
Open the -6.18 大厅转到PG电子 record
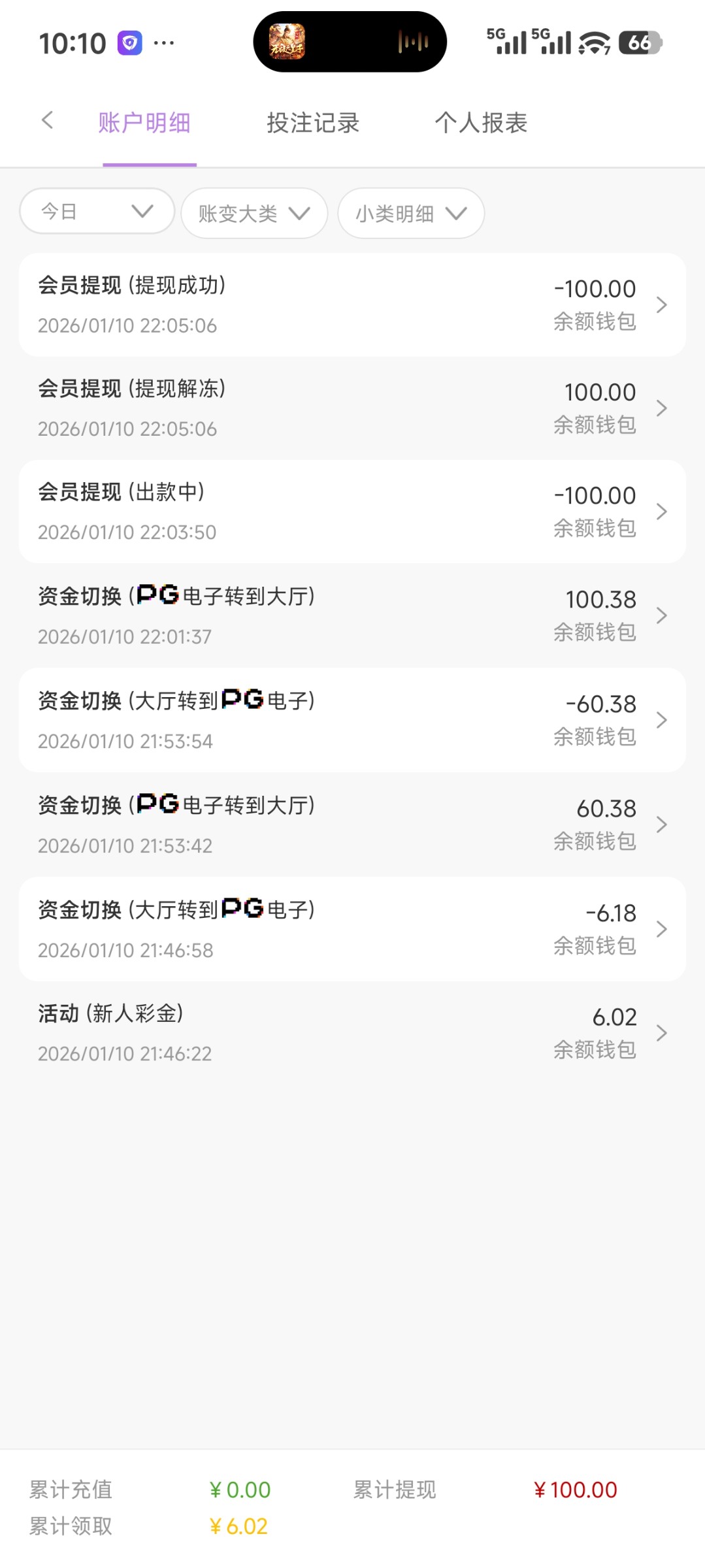pyautogui.click(x=352, y=929)
